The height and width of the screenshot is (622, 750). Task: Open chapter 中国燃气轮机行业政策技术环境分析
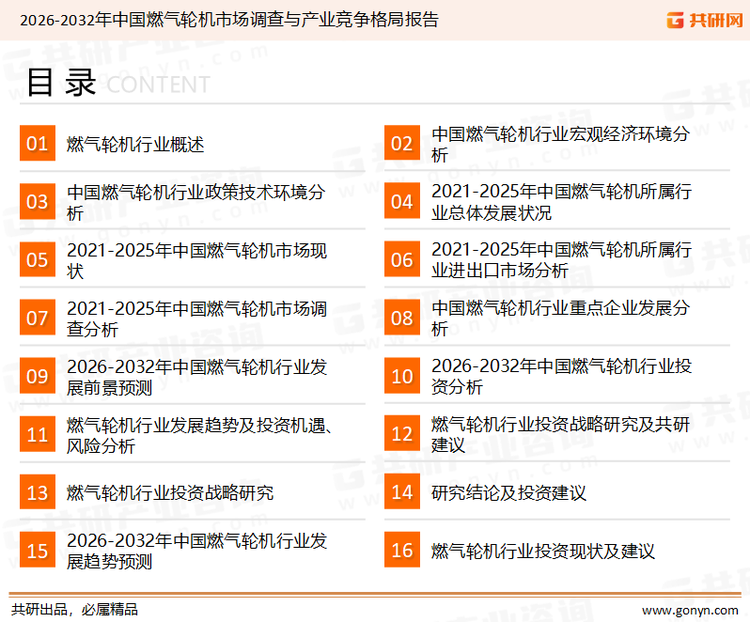point(196,202)
